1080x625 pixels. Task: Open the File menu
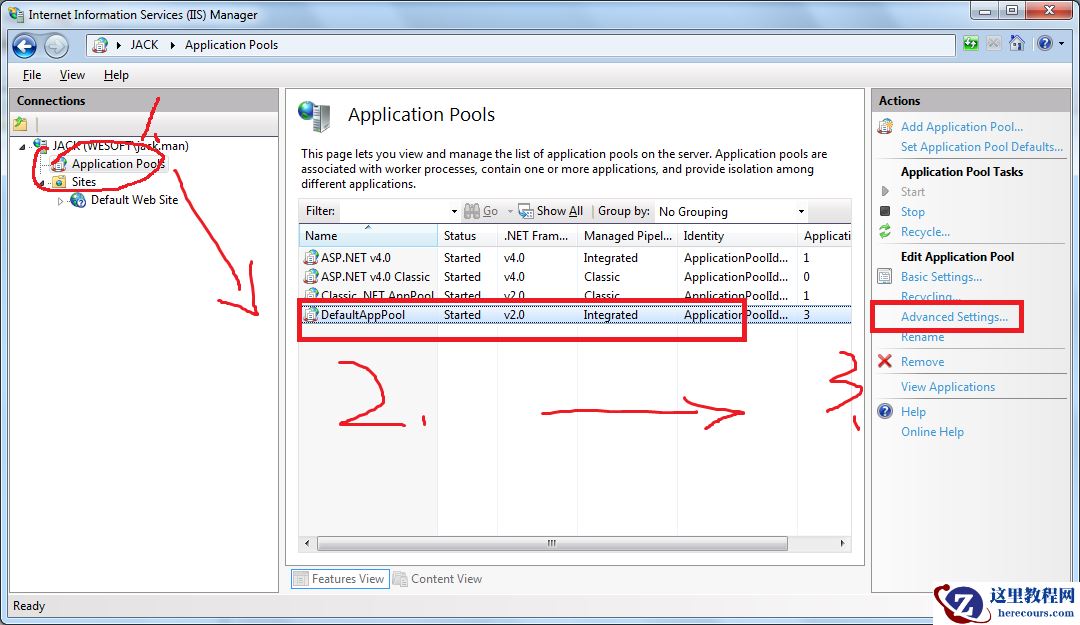[x=32, y=75]
